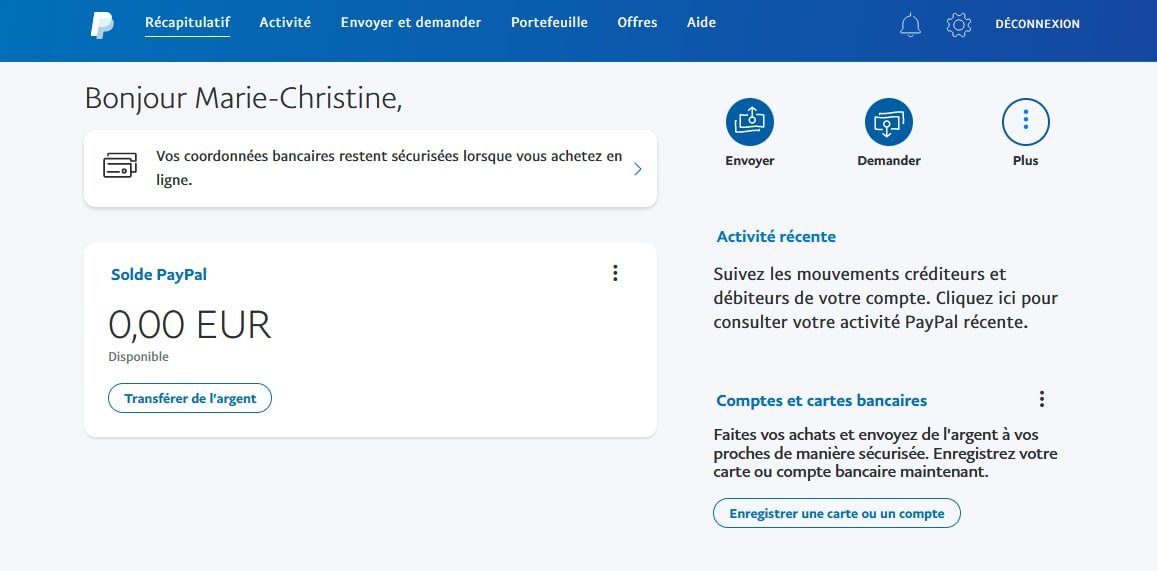This screenshot has width=1157, height=571.
Task: Click the PayPal logo icon
Action: pos(102,24)
